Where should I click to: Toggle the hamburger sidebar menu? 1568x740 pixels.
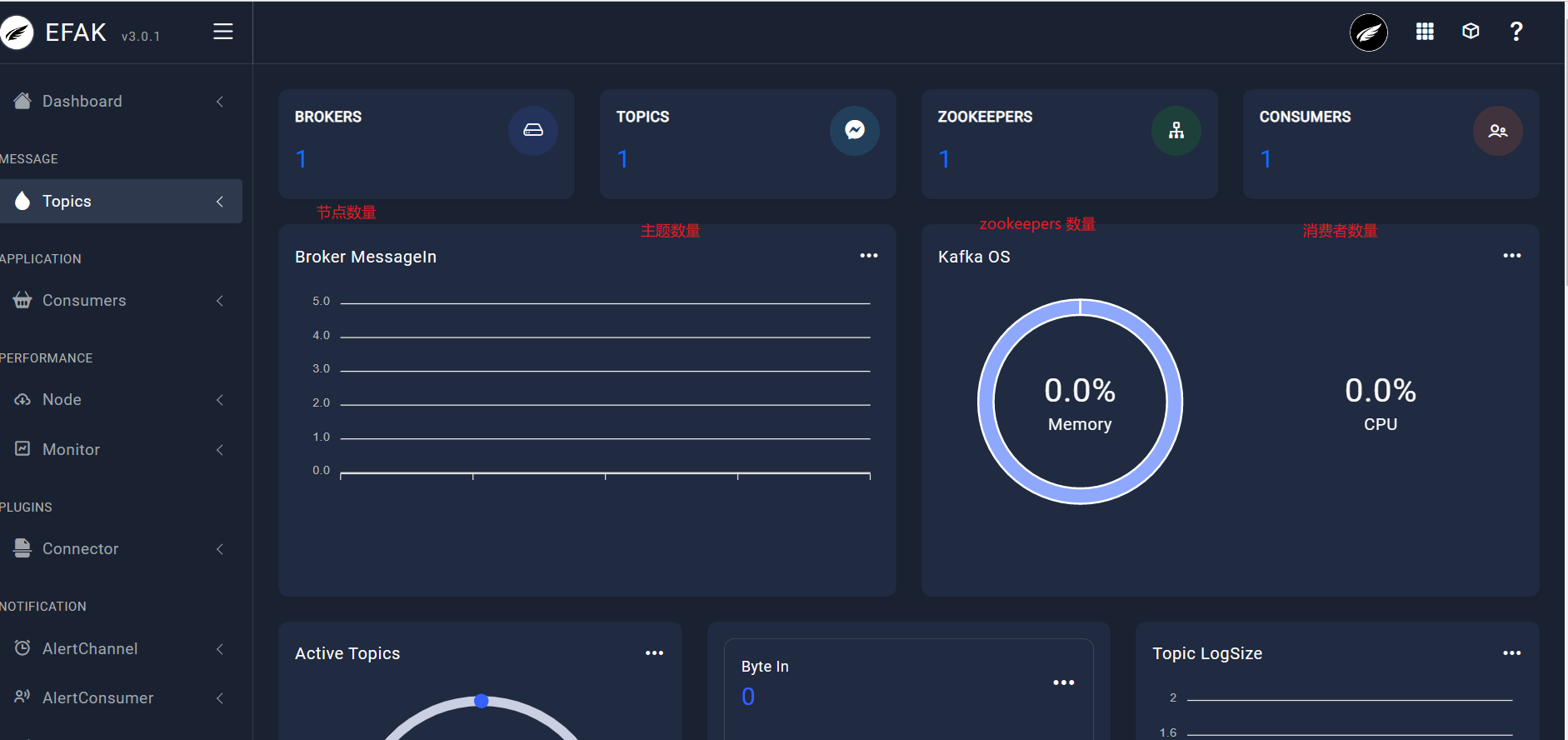pos(222,32)
